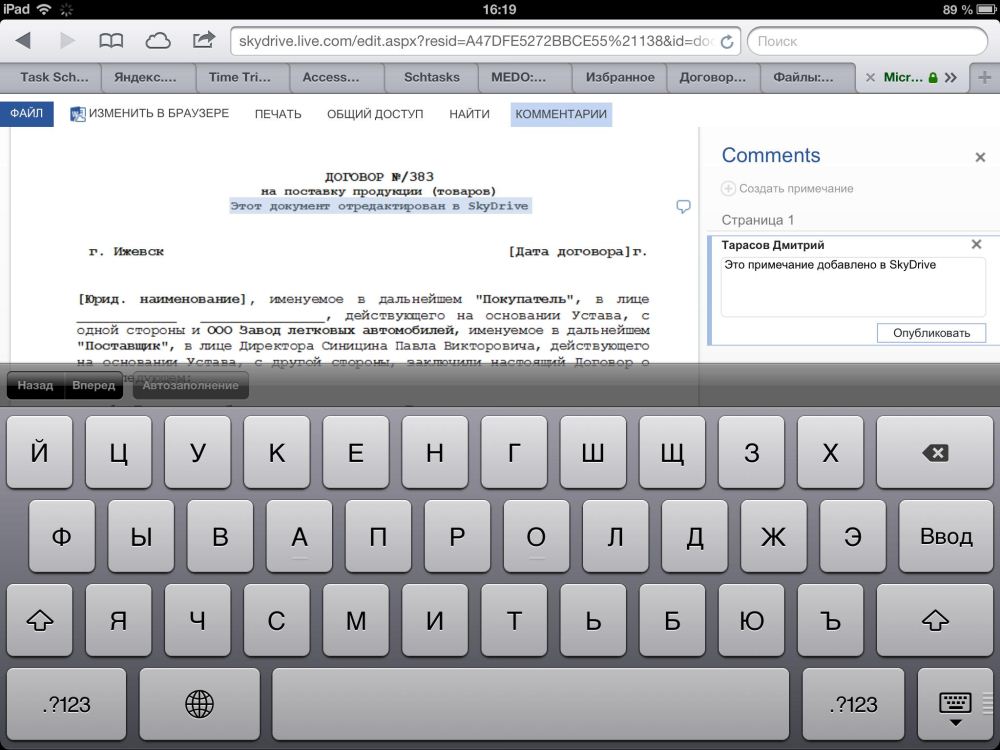Tap Назад on keyboard toolbar
Image resolution: width=1000 pixels, height=750 pixels.
pos(36,385)
